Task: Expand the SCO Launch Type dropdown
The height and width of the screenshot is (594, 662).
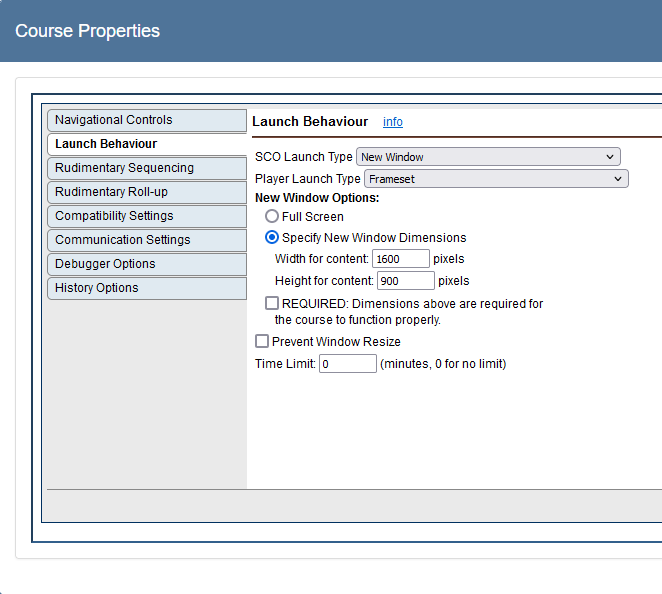Action: 488,157
